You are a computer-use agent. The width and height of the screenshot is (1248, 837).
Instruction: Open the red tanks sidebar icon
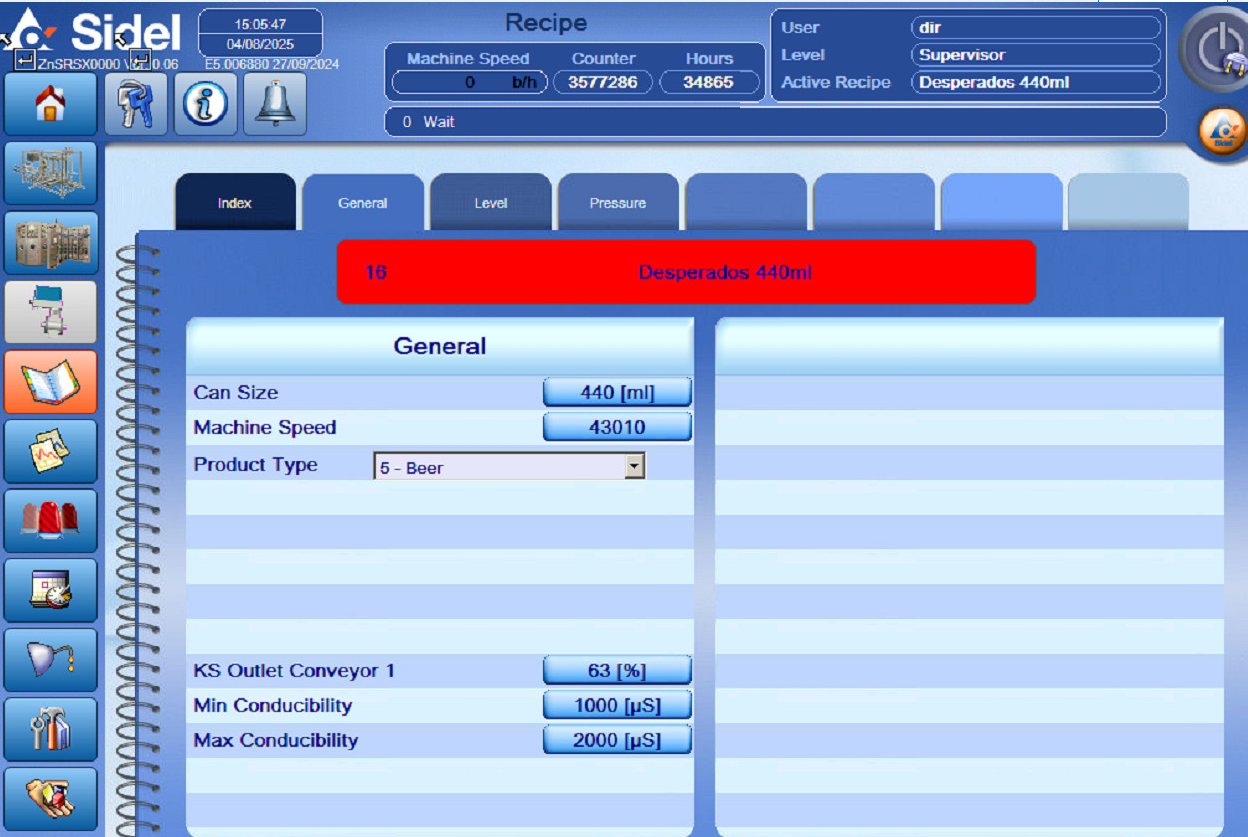(51, 520)
